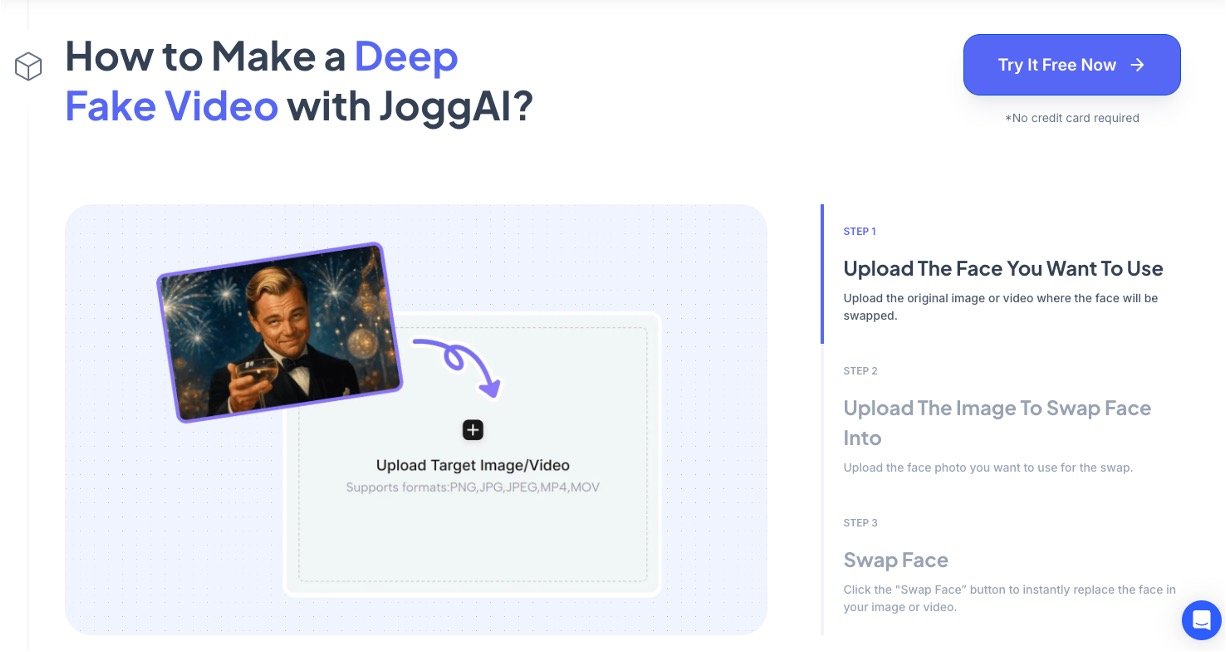Click the tuxedo man sample photo thumbnail
This screenshot has height=652, width=1226.
(x=279, y=331)
